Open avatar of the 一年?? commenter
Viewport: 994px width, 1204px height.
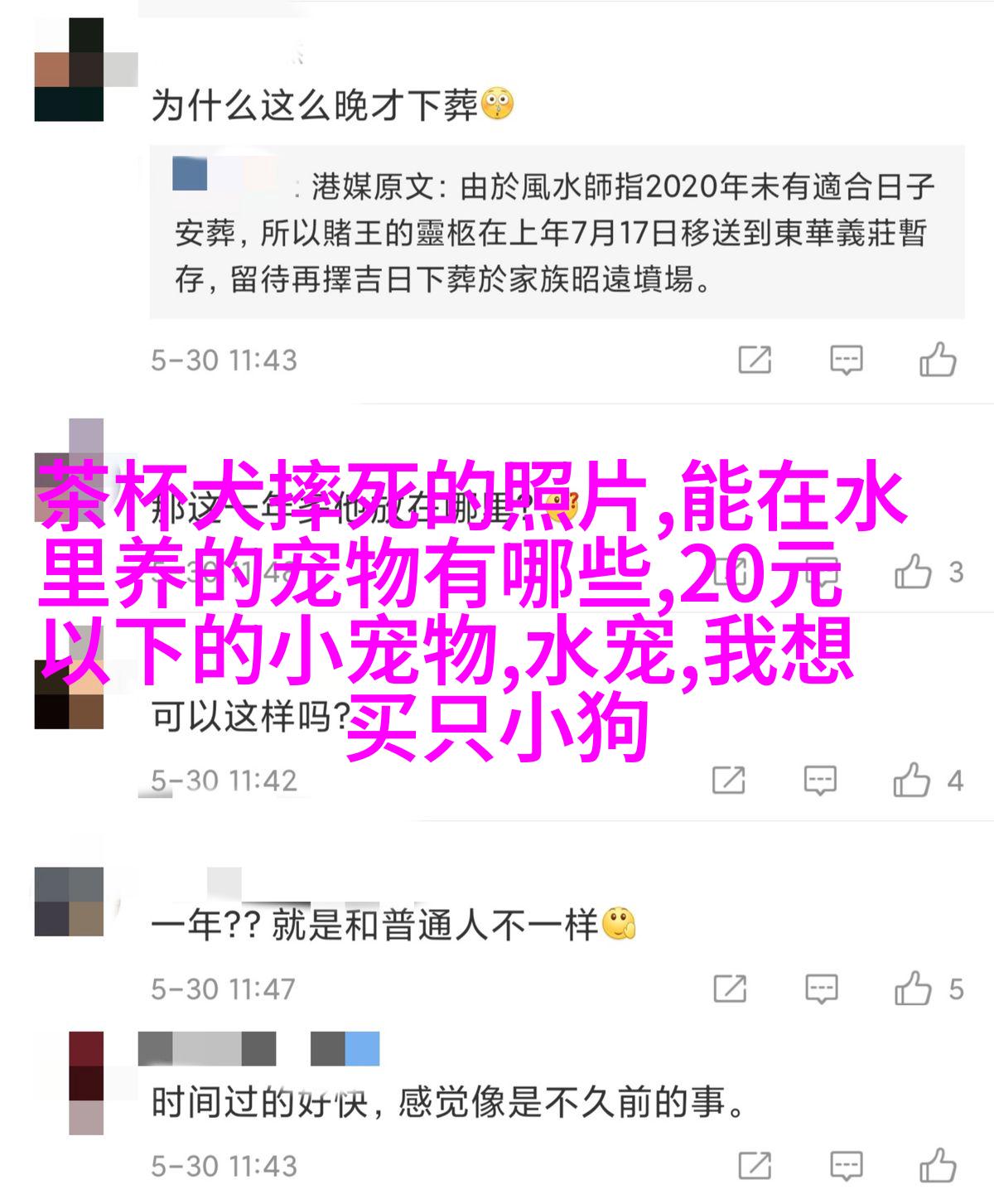click(x=69, y=902)
